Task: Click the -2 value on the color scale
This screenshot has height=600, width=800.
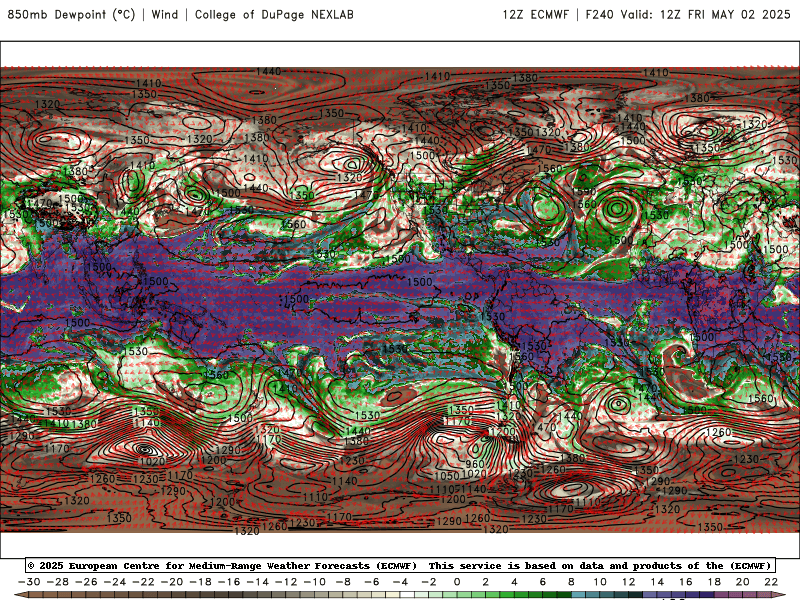Action: pos(429,582)
